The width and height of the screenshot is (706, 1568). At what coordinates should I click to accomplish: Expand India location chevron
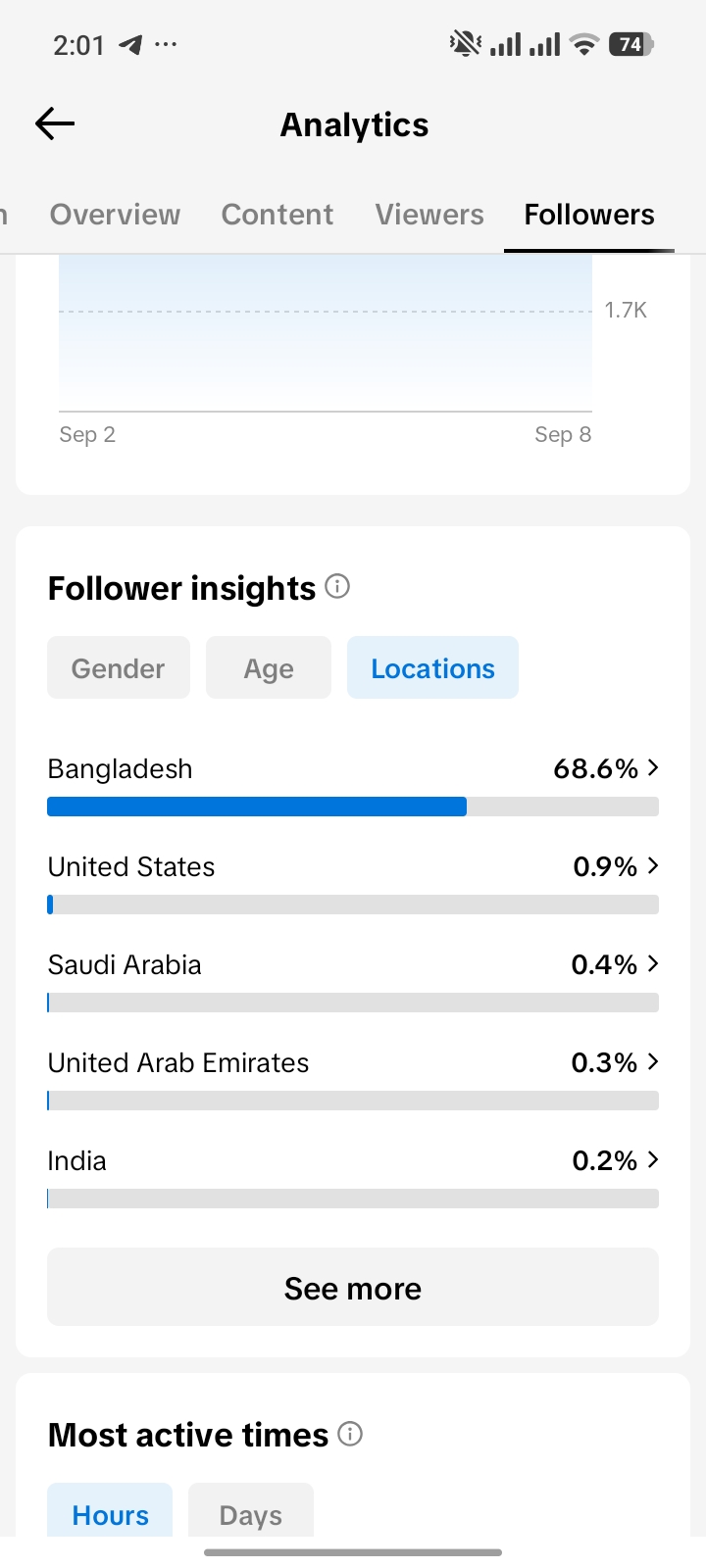[653, 1160]
